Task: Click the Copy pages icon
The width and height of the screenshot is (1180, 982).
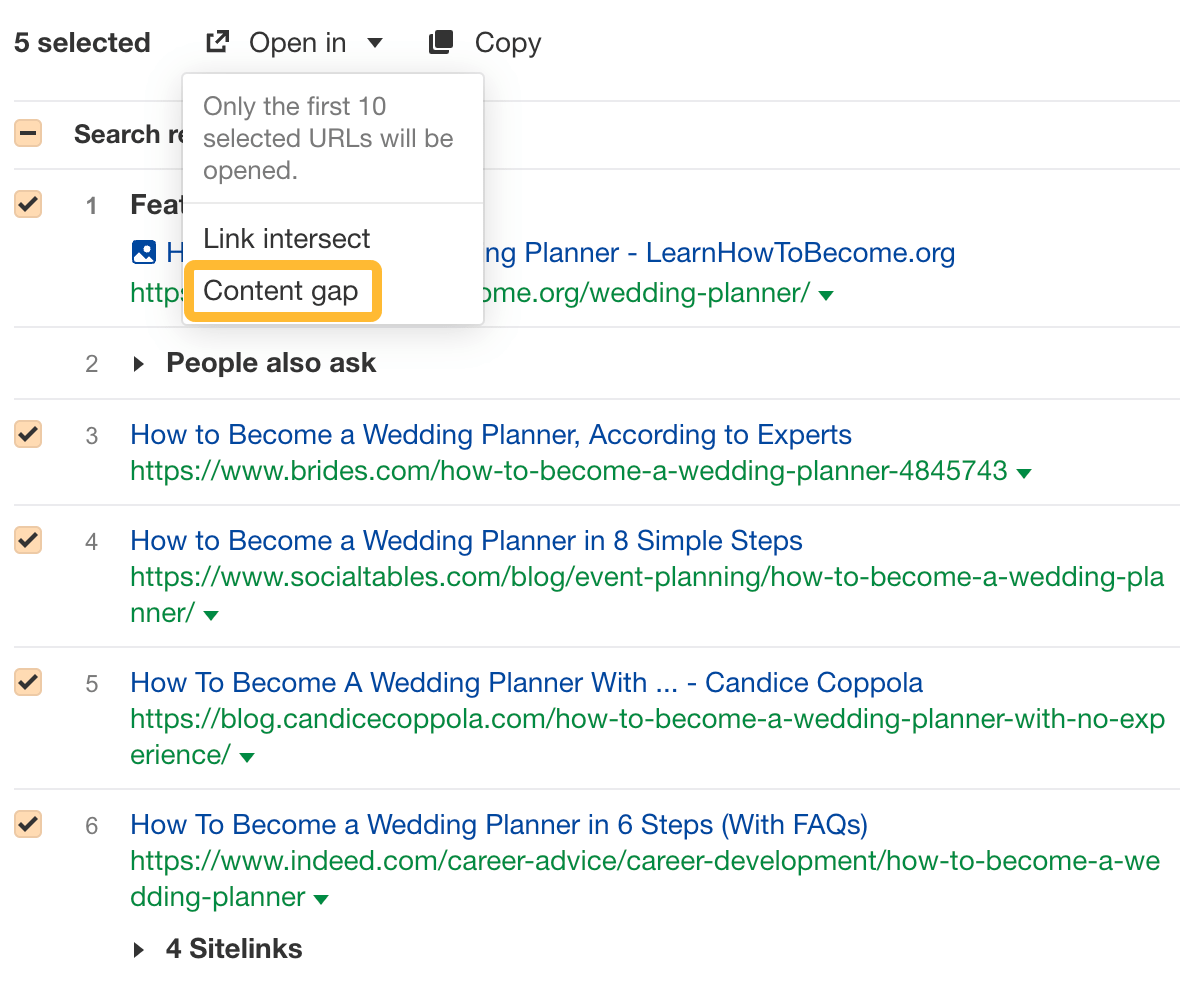Action: coord(440,41)
